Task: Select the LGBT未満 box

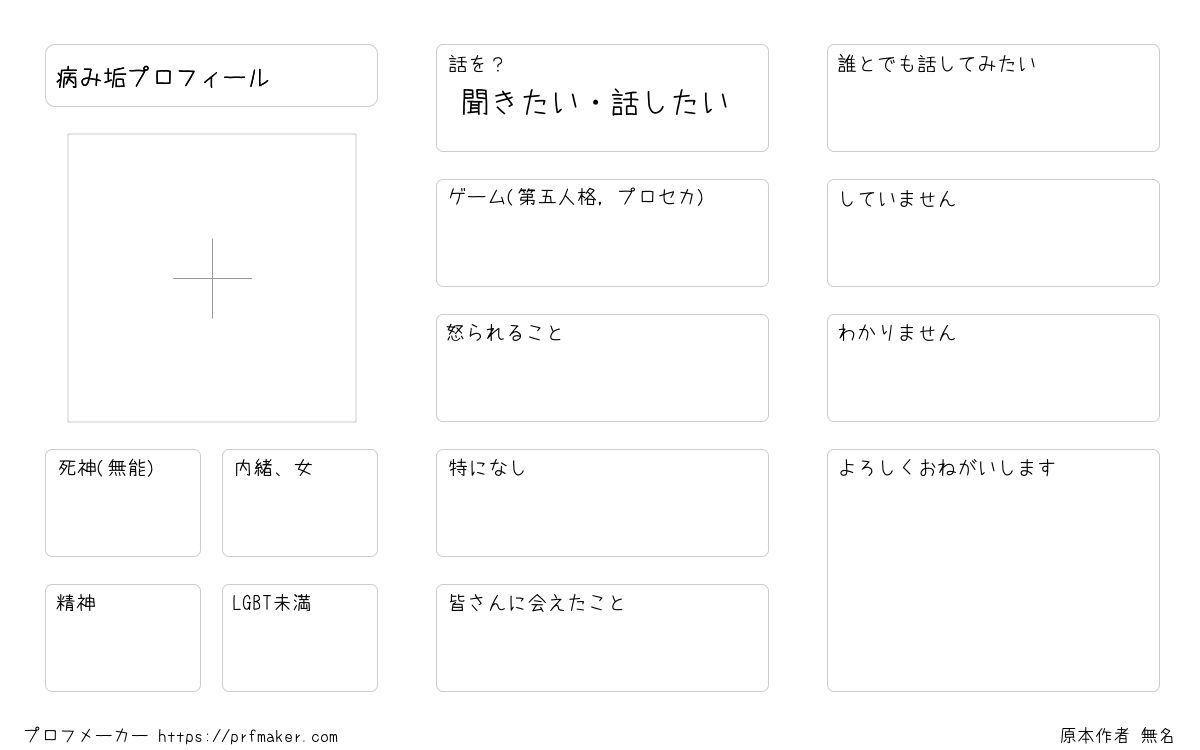Action: (300, 638)
